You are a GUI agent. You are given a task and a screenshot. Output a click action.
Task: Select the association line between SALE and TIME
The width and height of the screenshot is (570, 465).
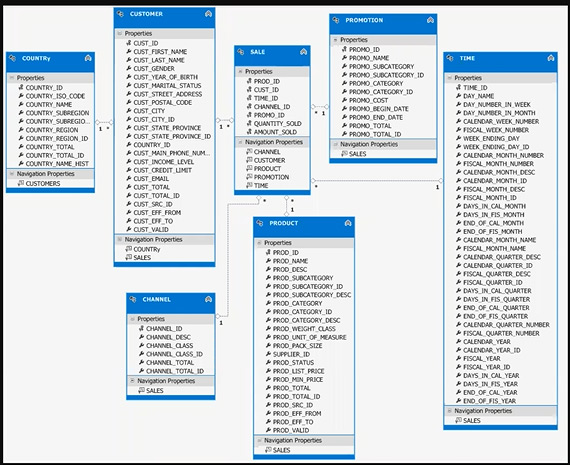coord(376,180)
